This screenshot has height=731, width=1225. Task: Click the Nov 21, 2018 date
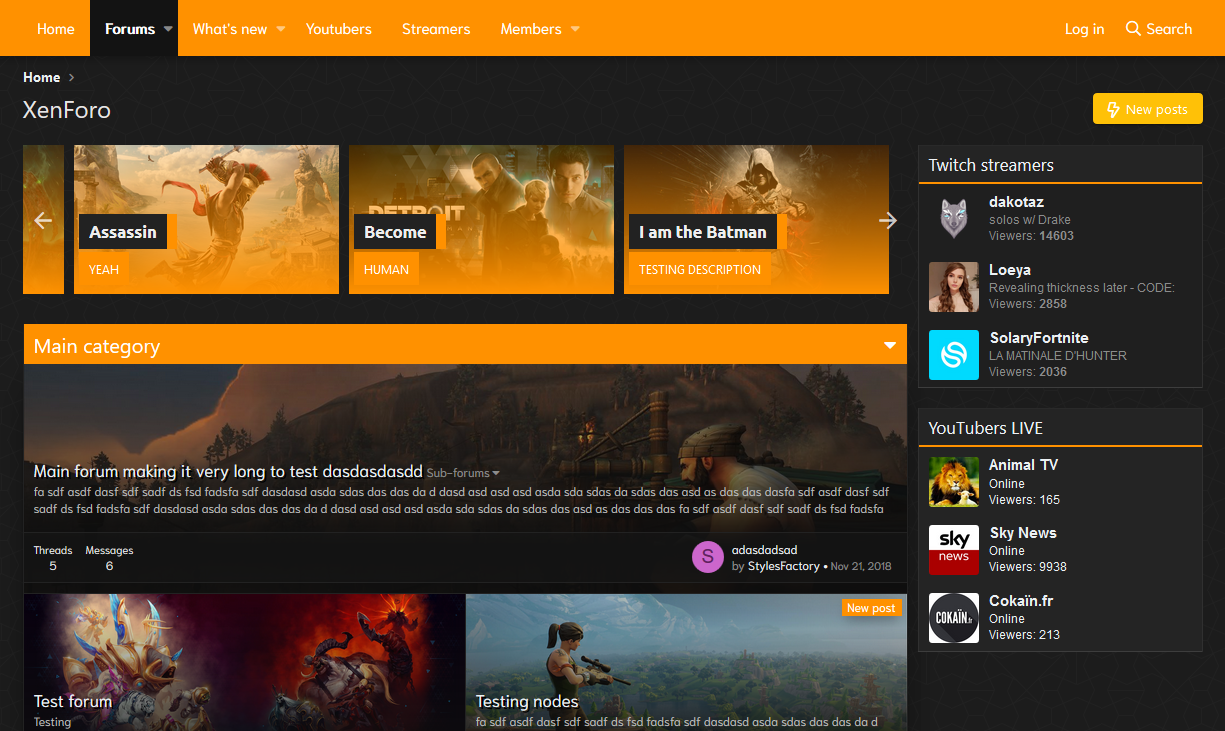point(861,566)
